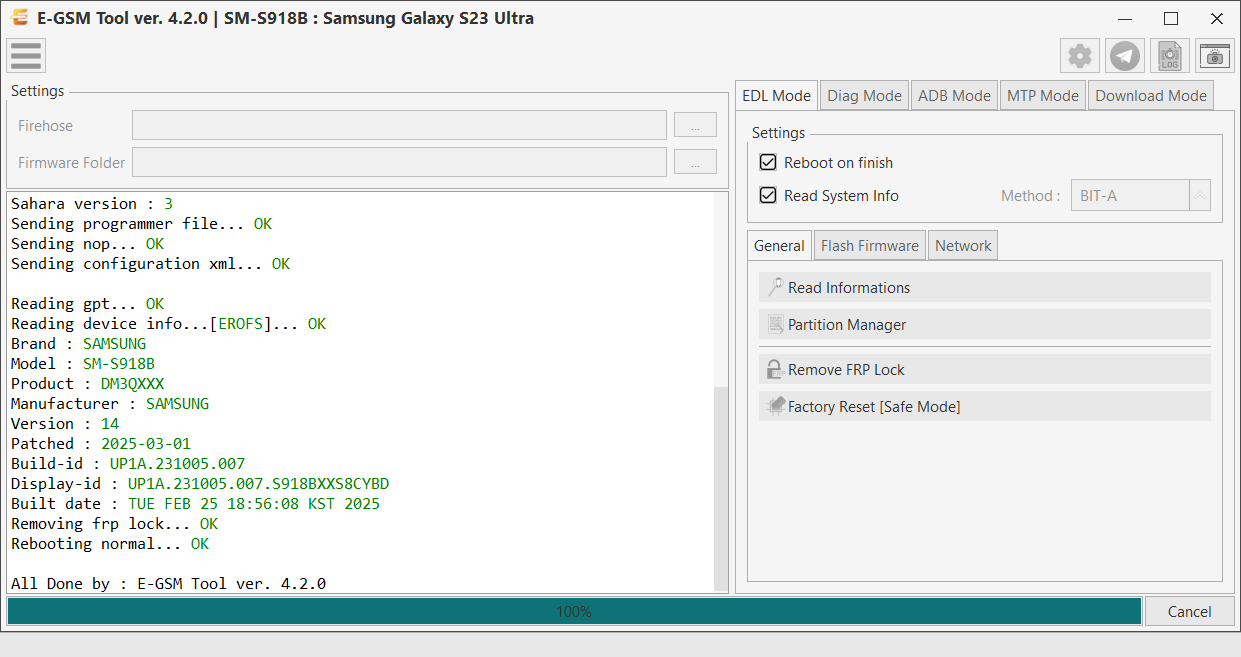Click Partition Manager list icon
1241x657 pixels.
[x=774, y=324]
